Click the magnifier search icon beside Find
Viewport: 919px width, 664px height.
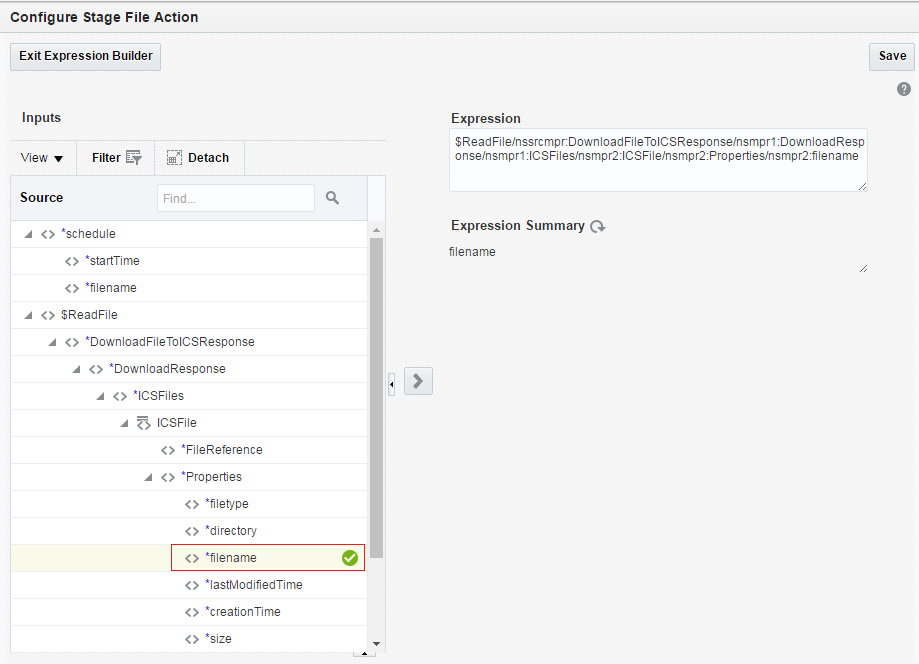tap(333, 198)
